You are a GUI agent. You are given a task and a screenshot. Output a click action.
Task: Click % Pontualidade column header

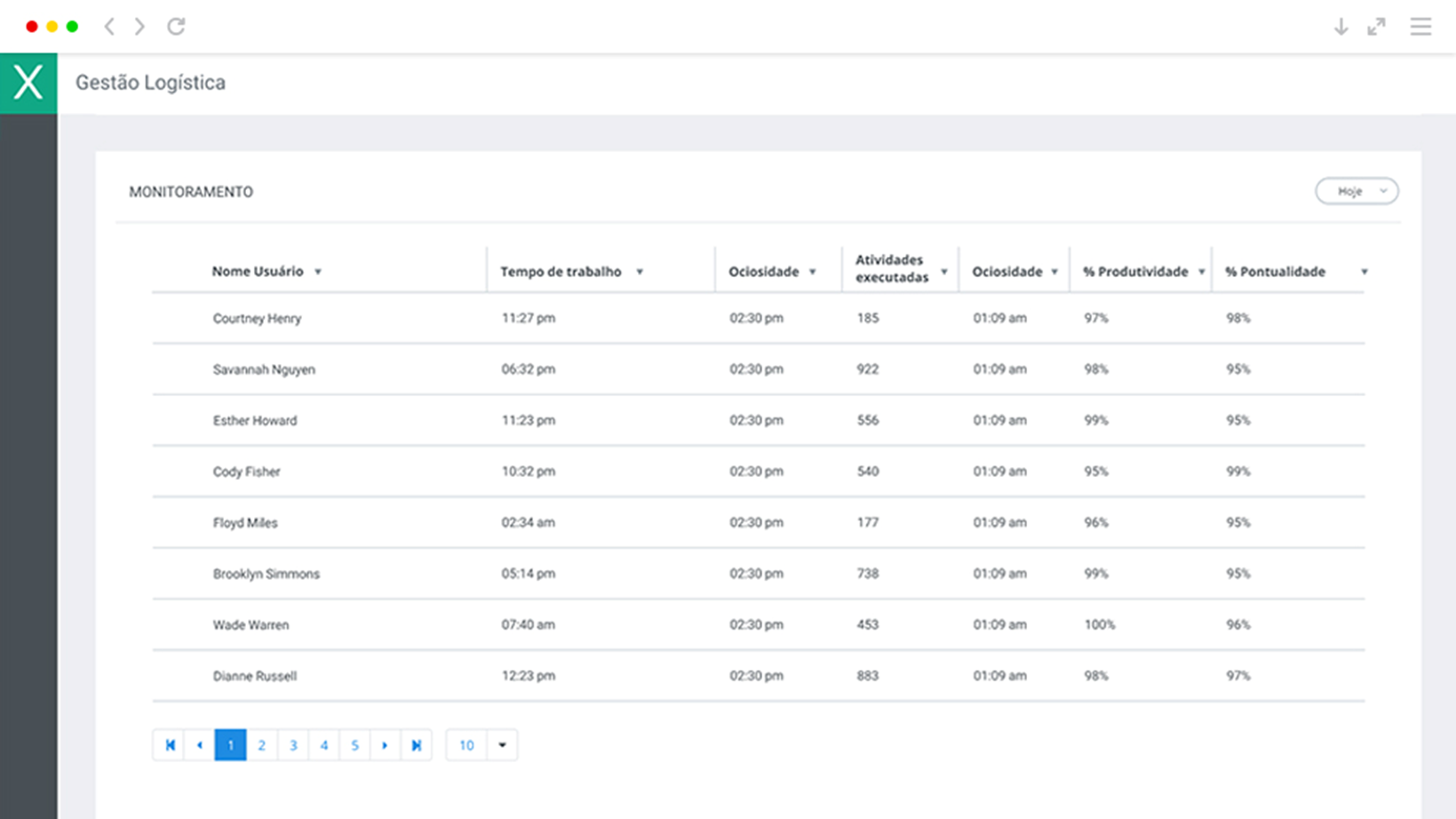click(1276, 272)
